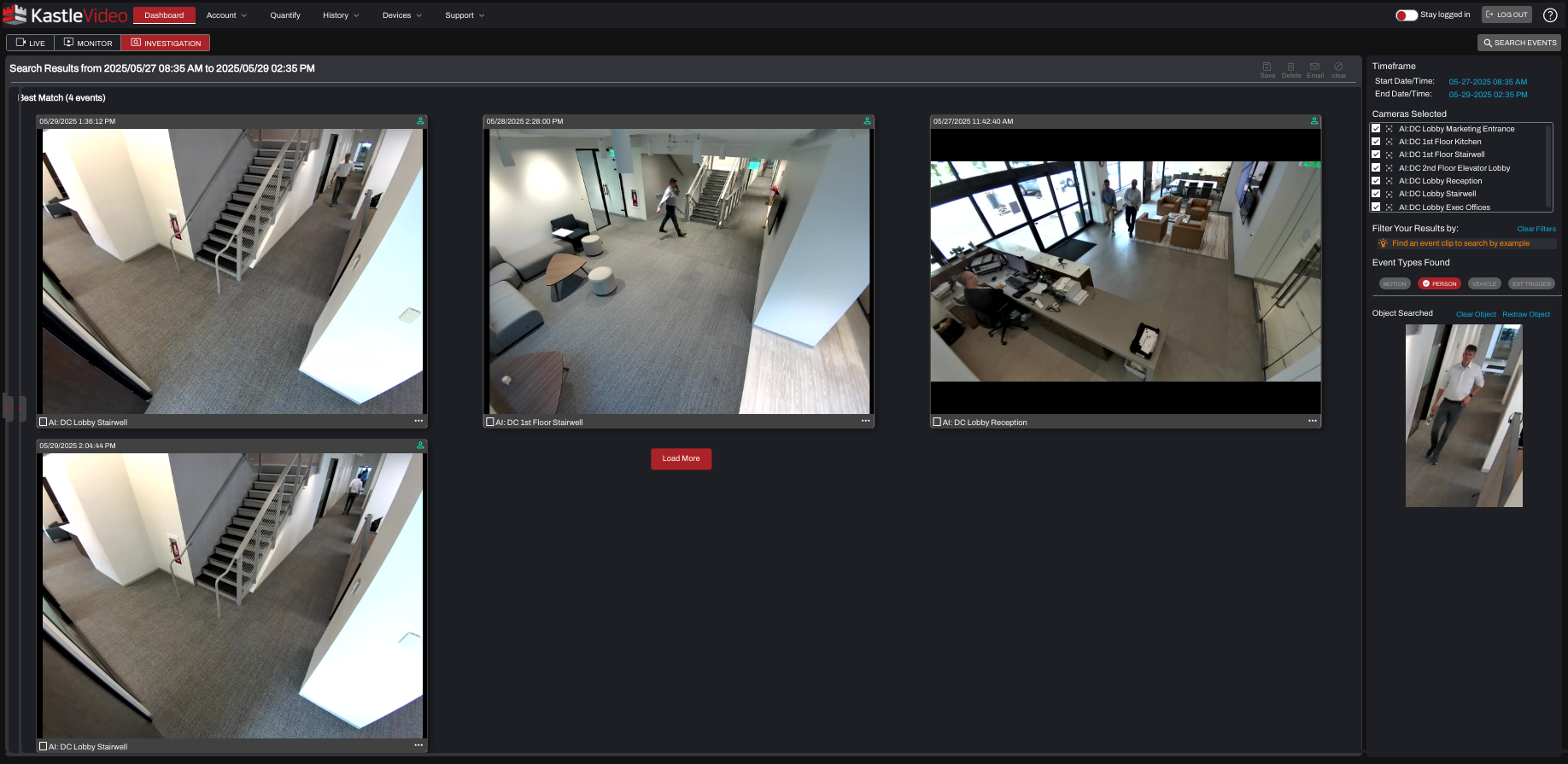Screen dimensions: 1568x764
Task: Click the Clear Filters link
Action: click(1536, 229)
